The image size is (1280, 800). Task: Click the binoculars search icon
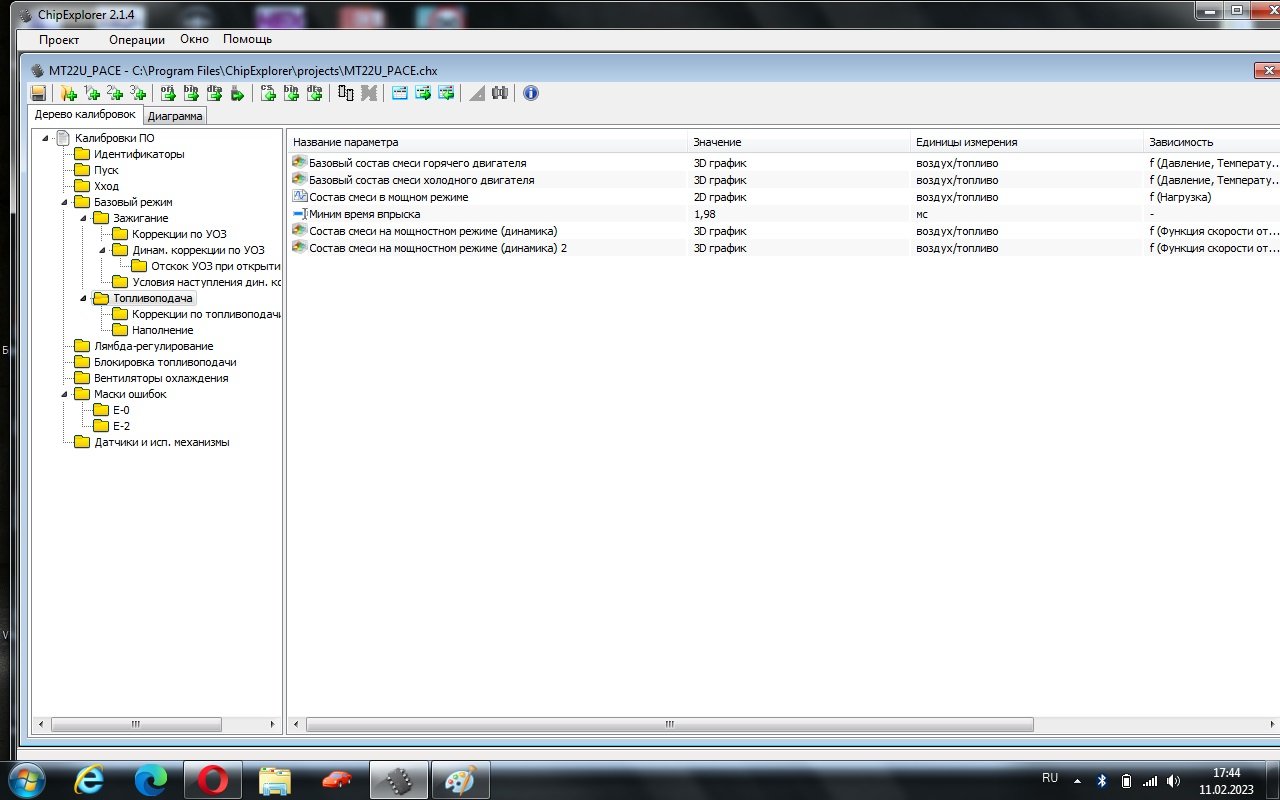pos(500,93)
